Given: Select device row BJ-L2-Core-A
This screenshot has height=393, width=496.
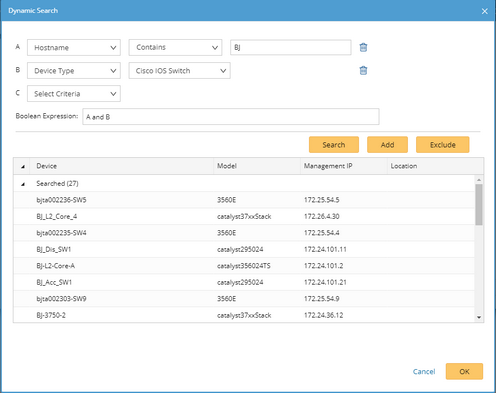Looking at the screenshot, I should click(244, 266).
